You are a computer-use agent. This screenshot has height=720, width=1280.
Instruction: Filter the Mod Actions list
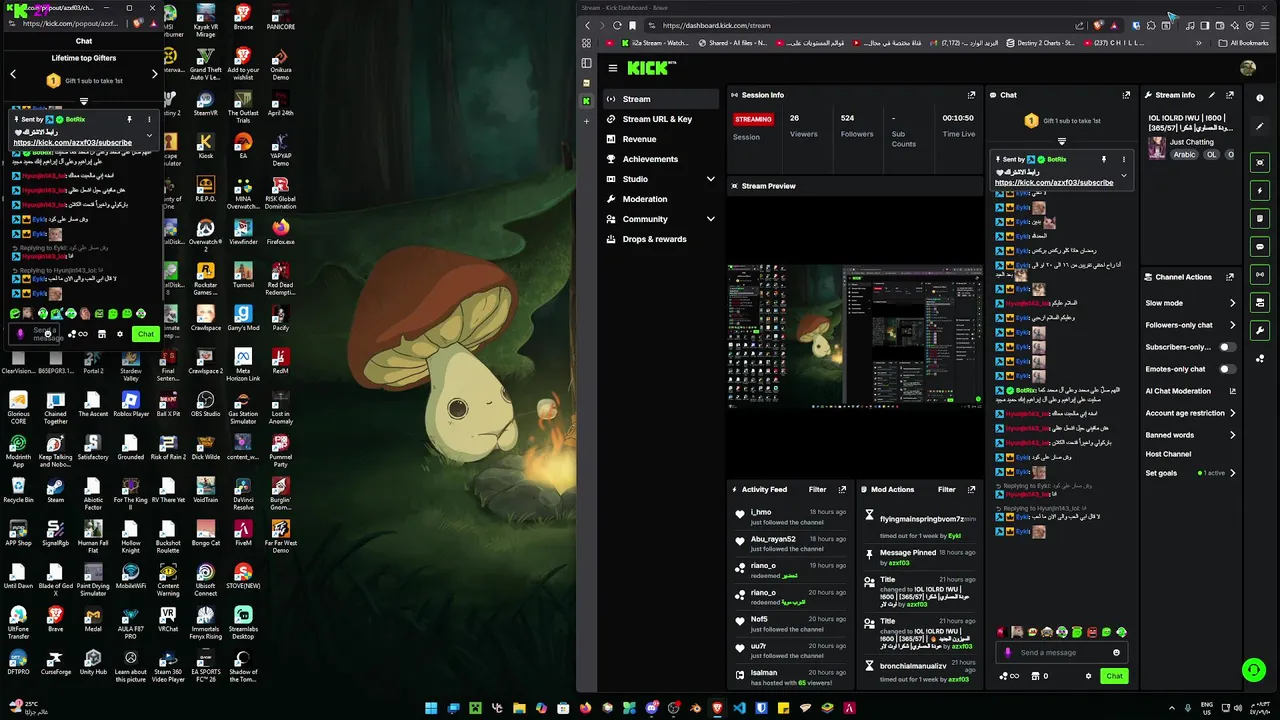point(946,490)
